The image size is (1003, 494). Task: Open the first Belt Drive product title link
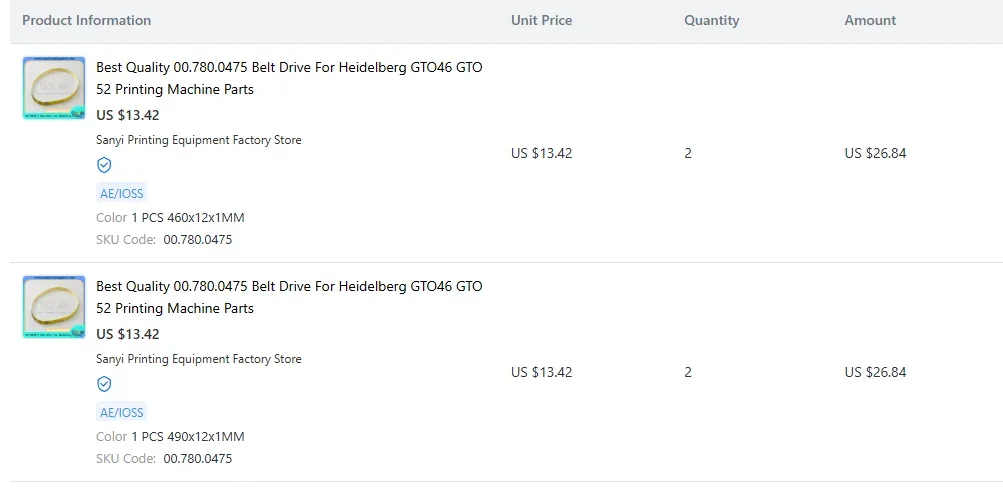click(289, 78)
